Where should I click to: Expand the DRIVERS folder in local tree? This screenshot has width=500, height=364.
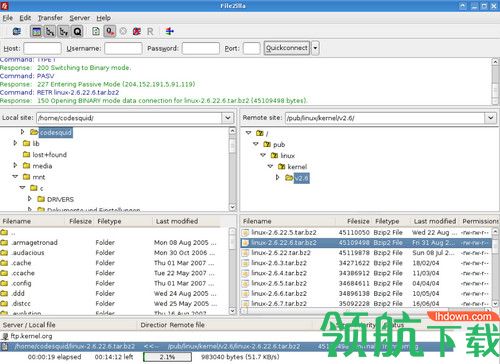[30, 199]
